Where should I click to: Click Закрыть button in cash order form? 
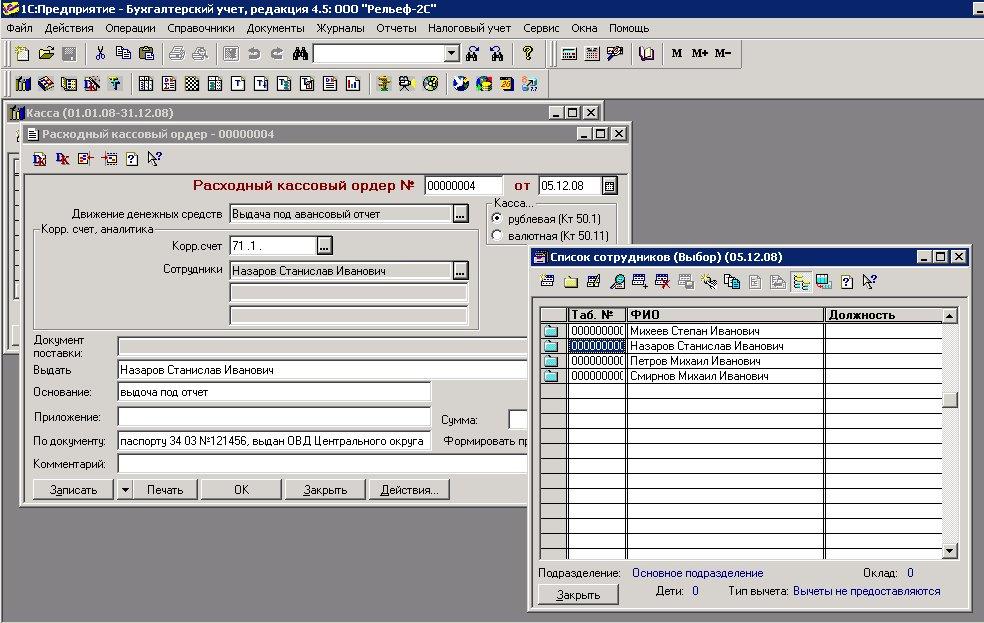coord(325,490)
